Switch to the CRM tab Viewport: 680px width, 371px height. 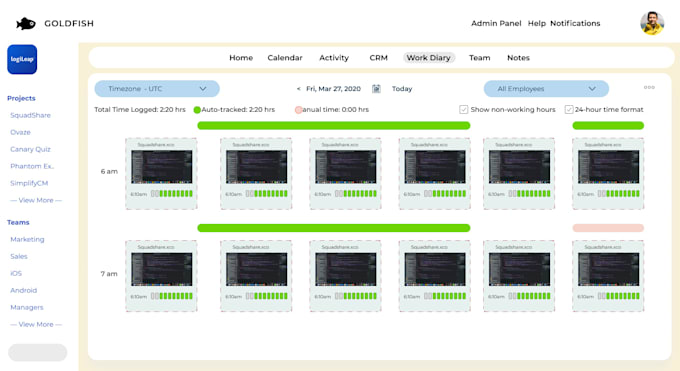[x=379, y=58]
